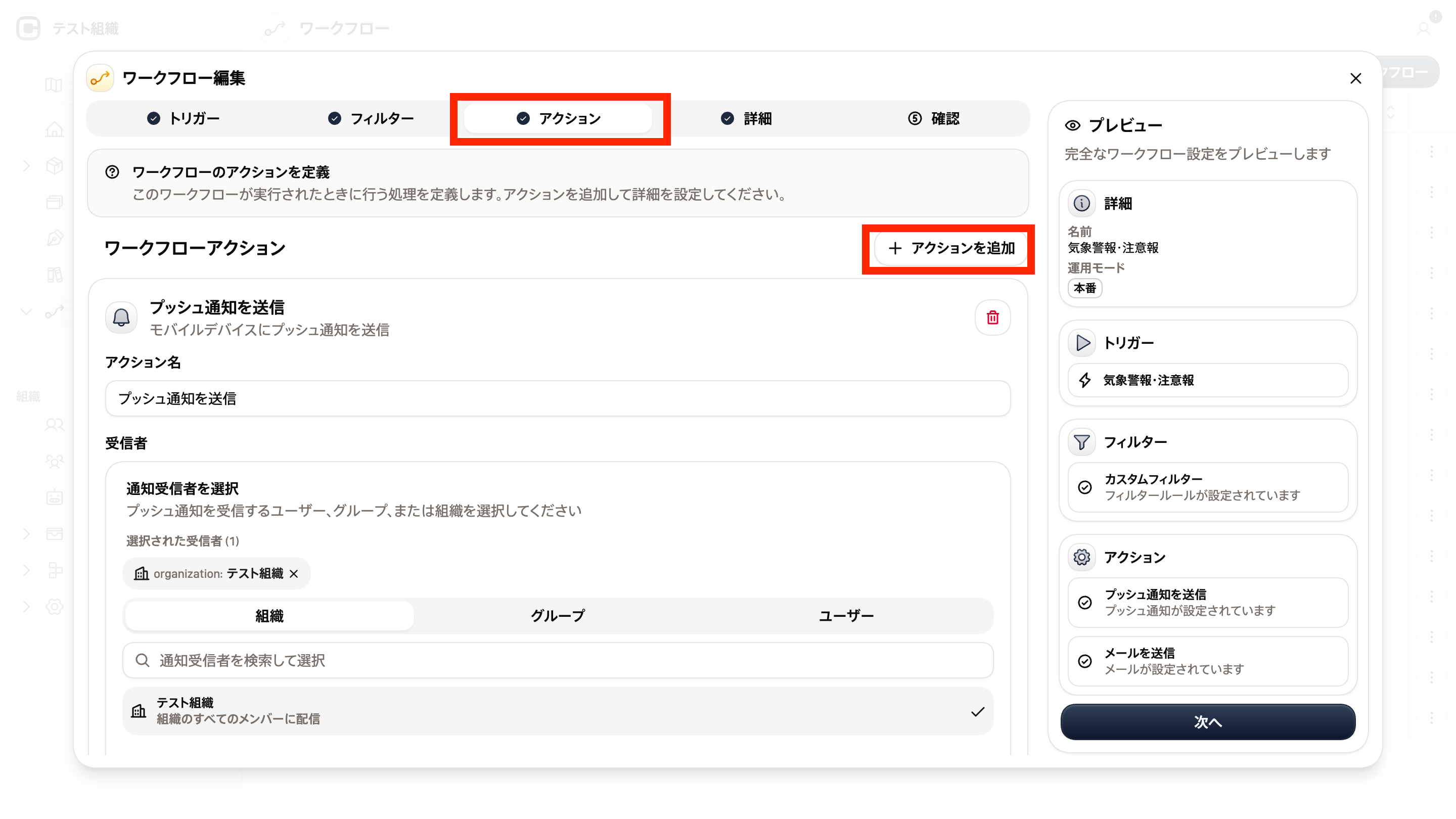This screenshot has width=1456, height=819.
Task: Click the magnifier icon in recipient search field
Action: (x=143, y=660)
